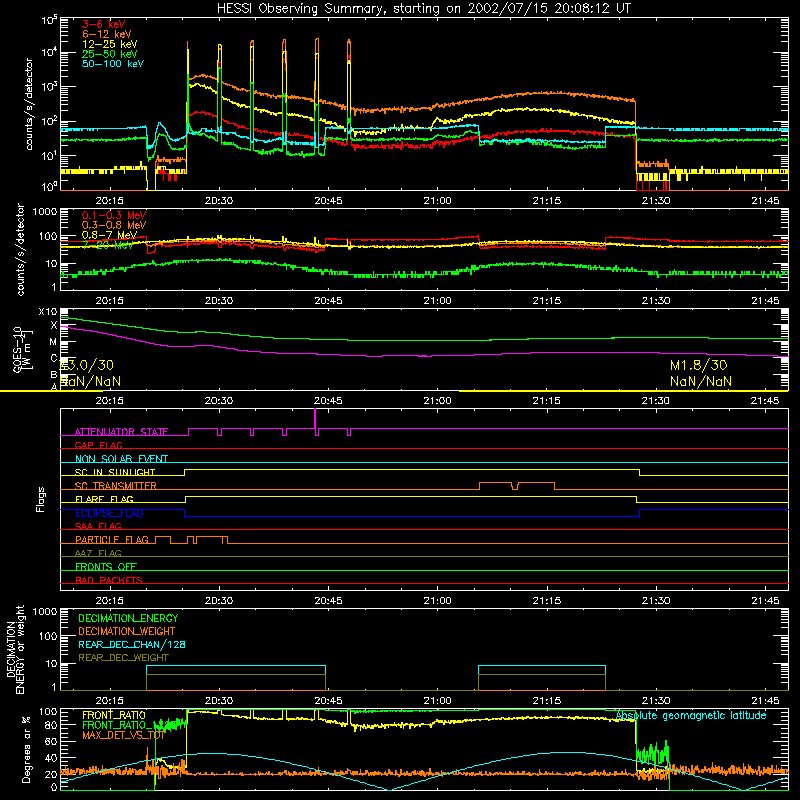Select the ATTENUATOR_STATE flag label
Screen dimensions: 800x800
pos(121,432)
